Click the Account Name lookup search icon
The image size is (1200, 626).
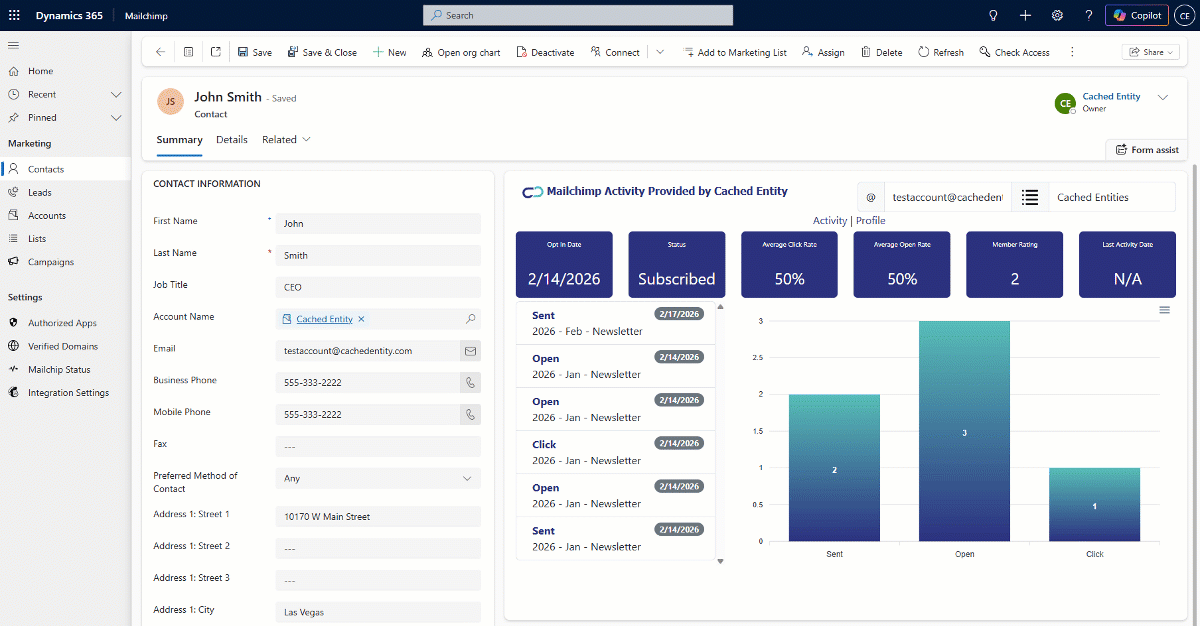471,319
